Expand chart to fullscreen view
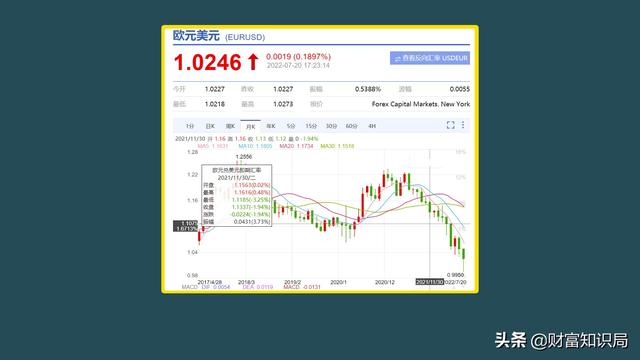 pos(450,125)
